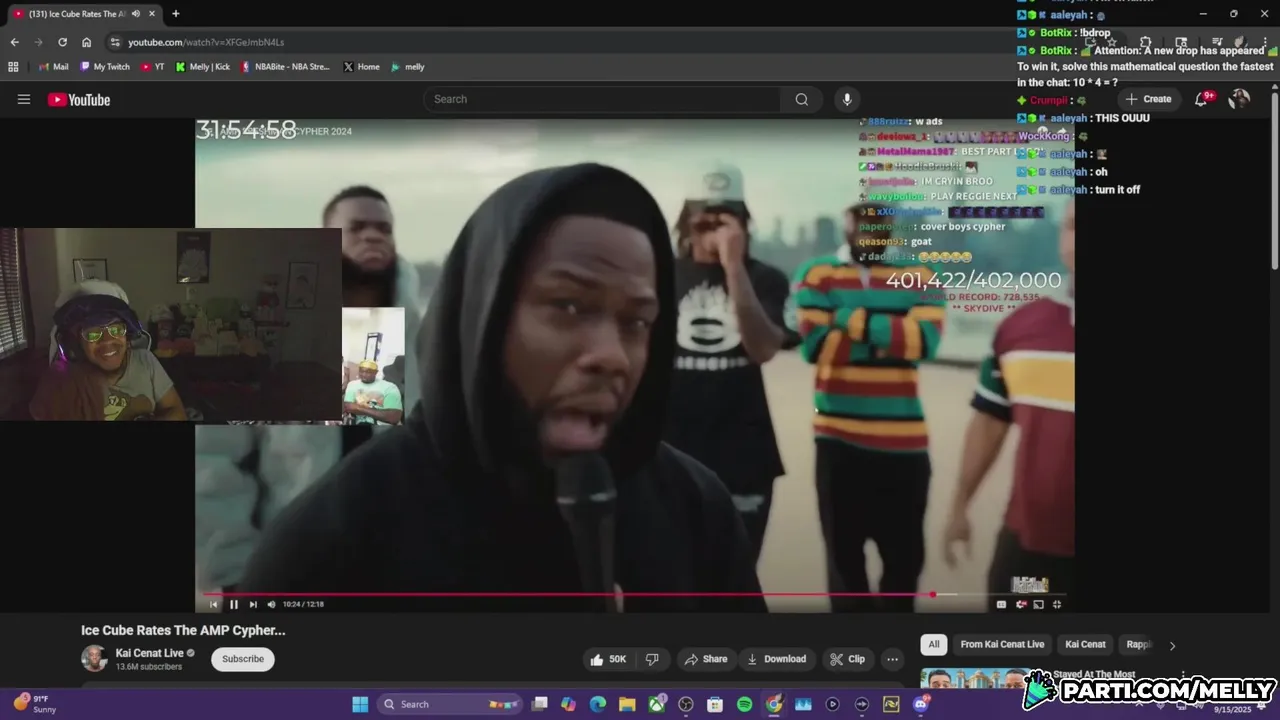Open the YouTube guide hamburger menu
The height and width of the screenshot is (720, 1280).
(24, 99)
